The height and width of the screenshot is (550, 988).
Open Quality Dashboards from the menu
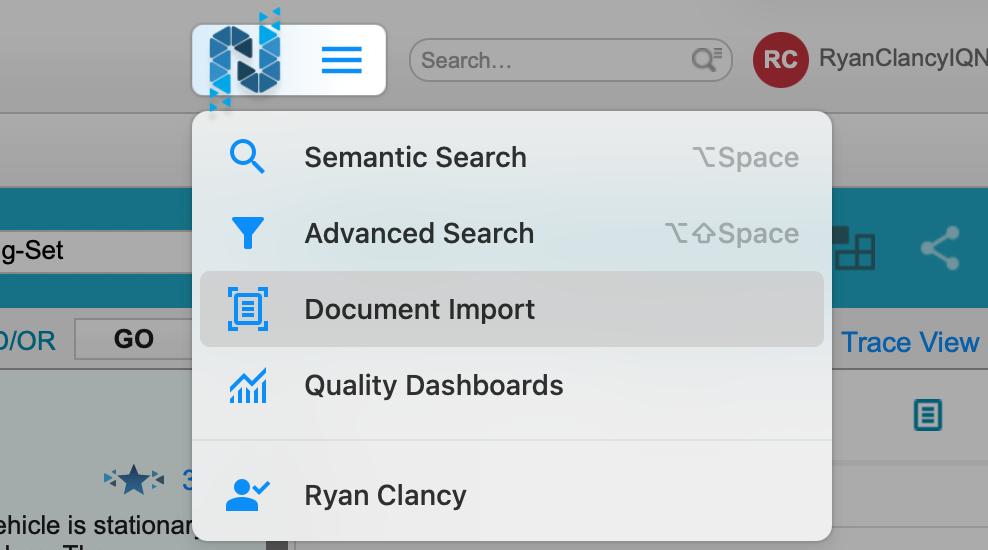433,386
